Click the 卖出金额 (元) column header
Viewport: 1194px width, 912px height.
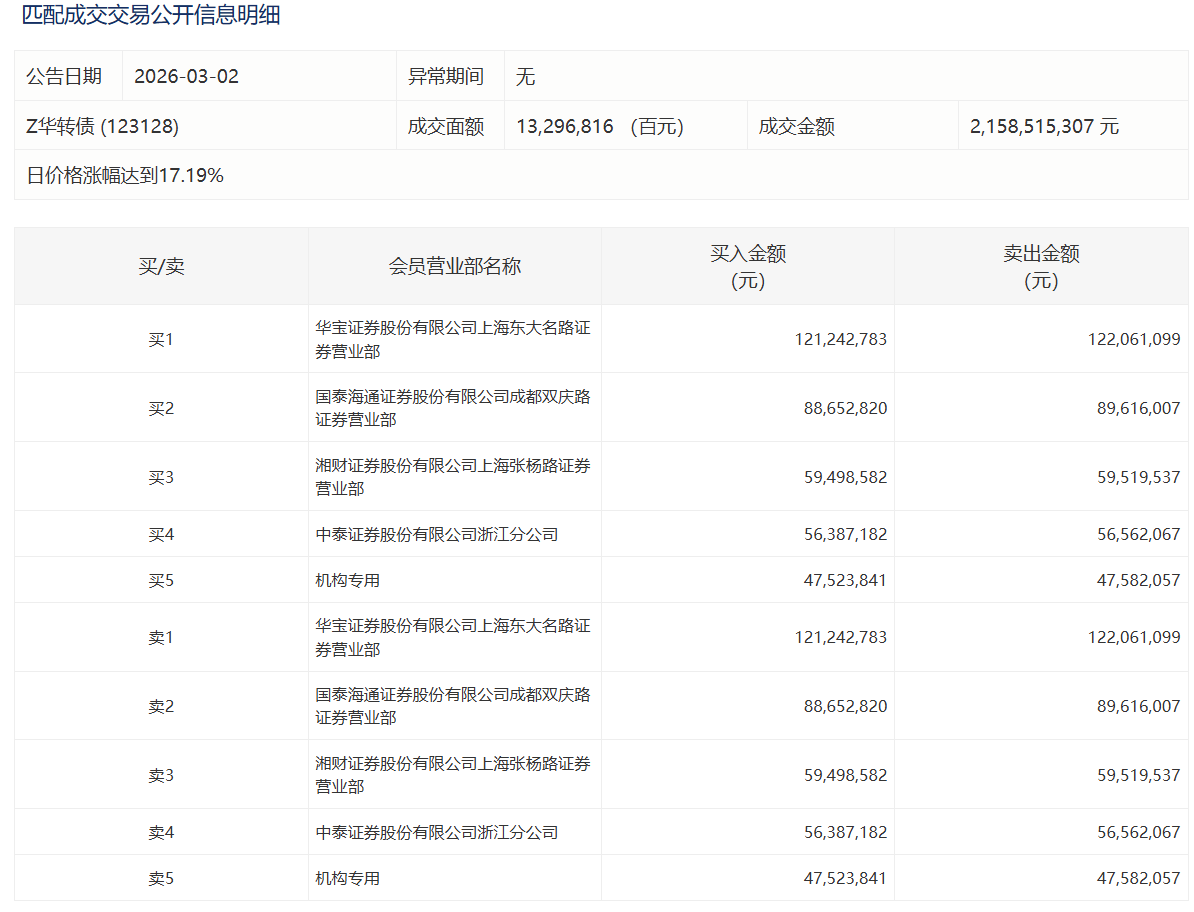coord(1041,266)
